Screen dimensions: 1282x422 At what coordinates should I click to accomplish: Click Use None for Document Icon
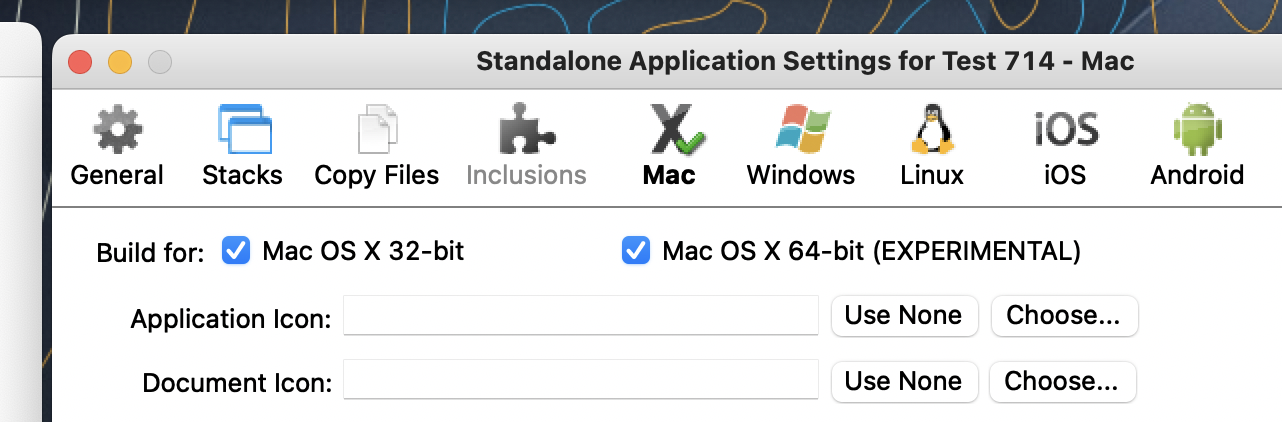pyautogui.click(x=903, y=381)
